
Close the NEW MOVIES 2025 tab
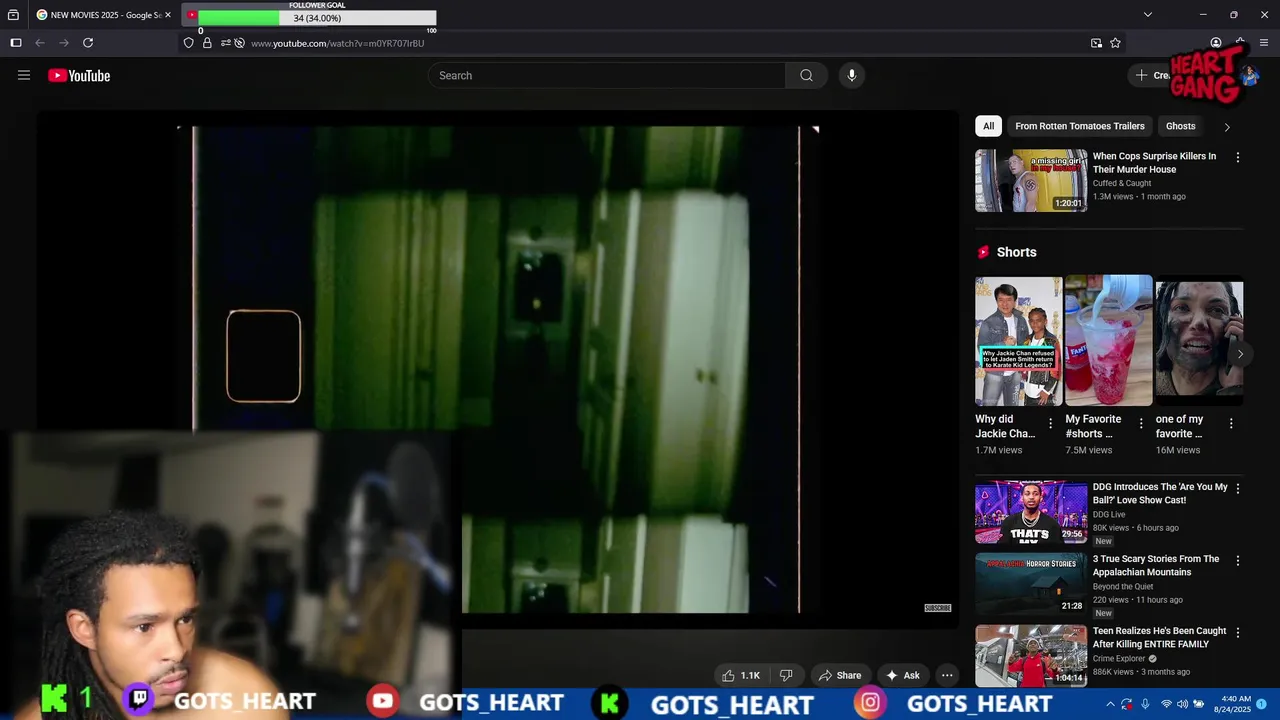point(168,15)
